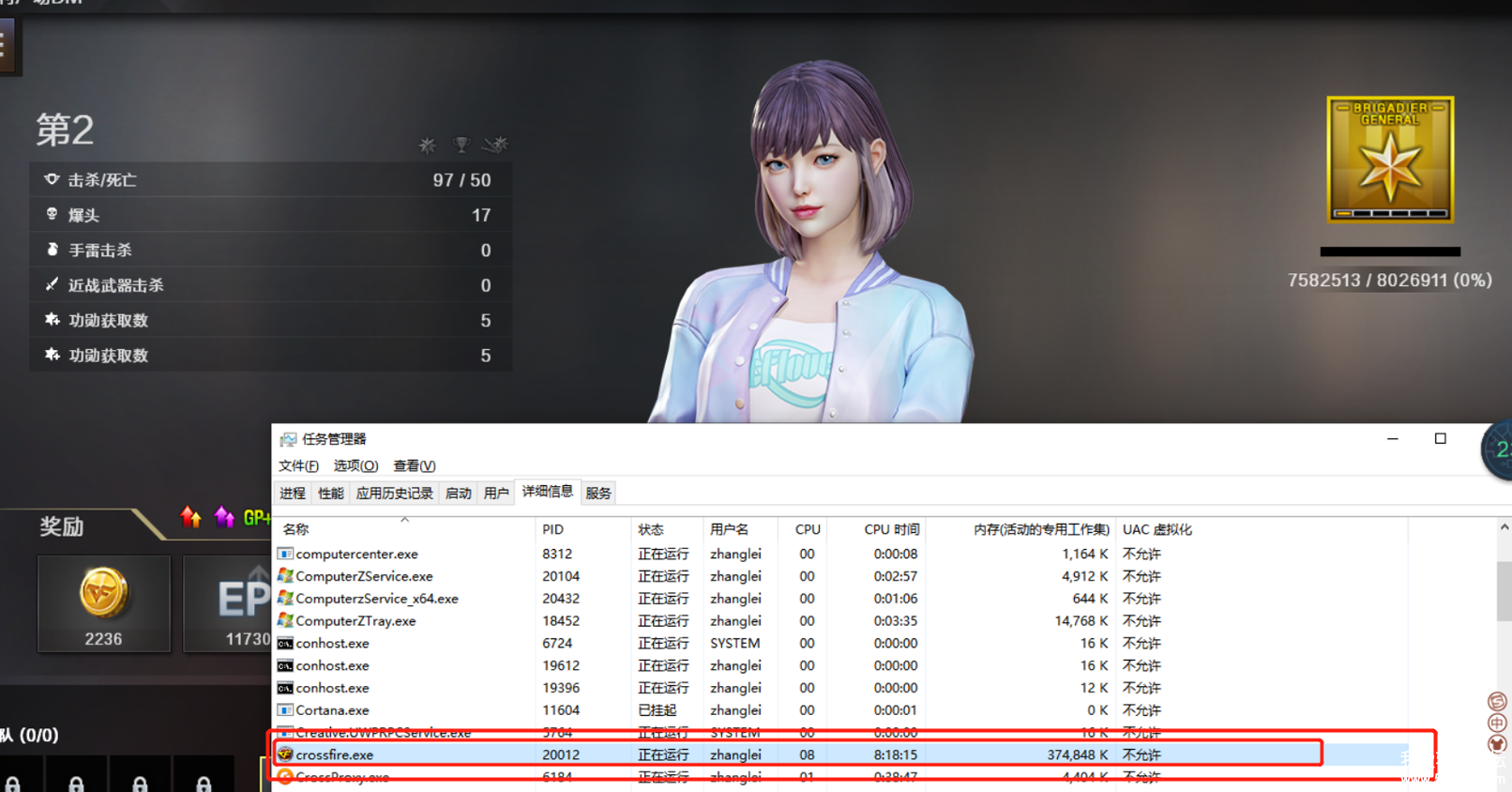
Task: Click the gold coin reward showing 2236
Action: pyautogui.click(x=103, y=603)
